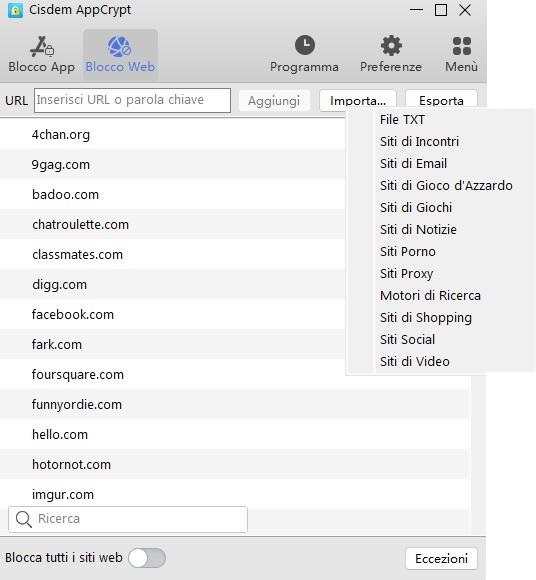Select imgur.com row
Screen dimensions: 536x580
click(x=235, y=494)
